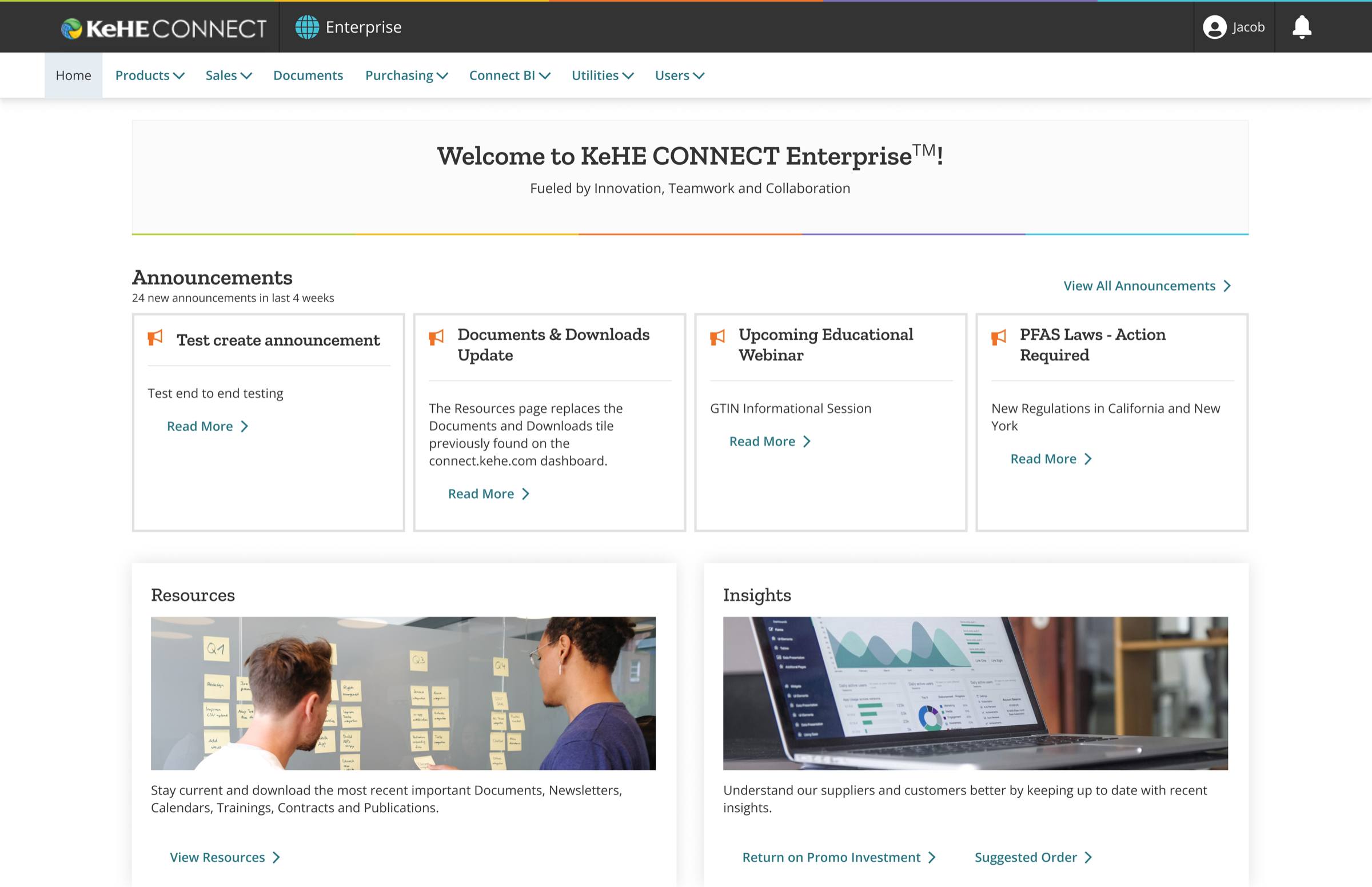Expand the Sales dropdown menu

pos(229,75)
